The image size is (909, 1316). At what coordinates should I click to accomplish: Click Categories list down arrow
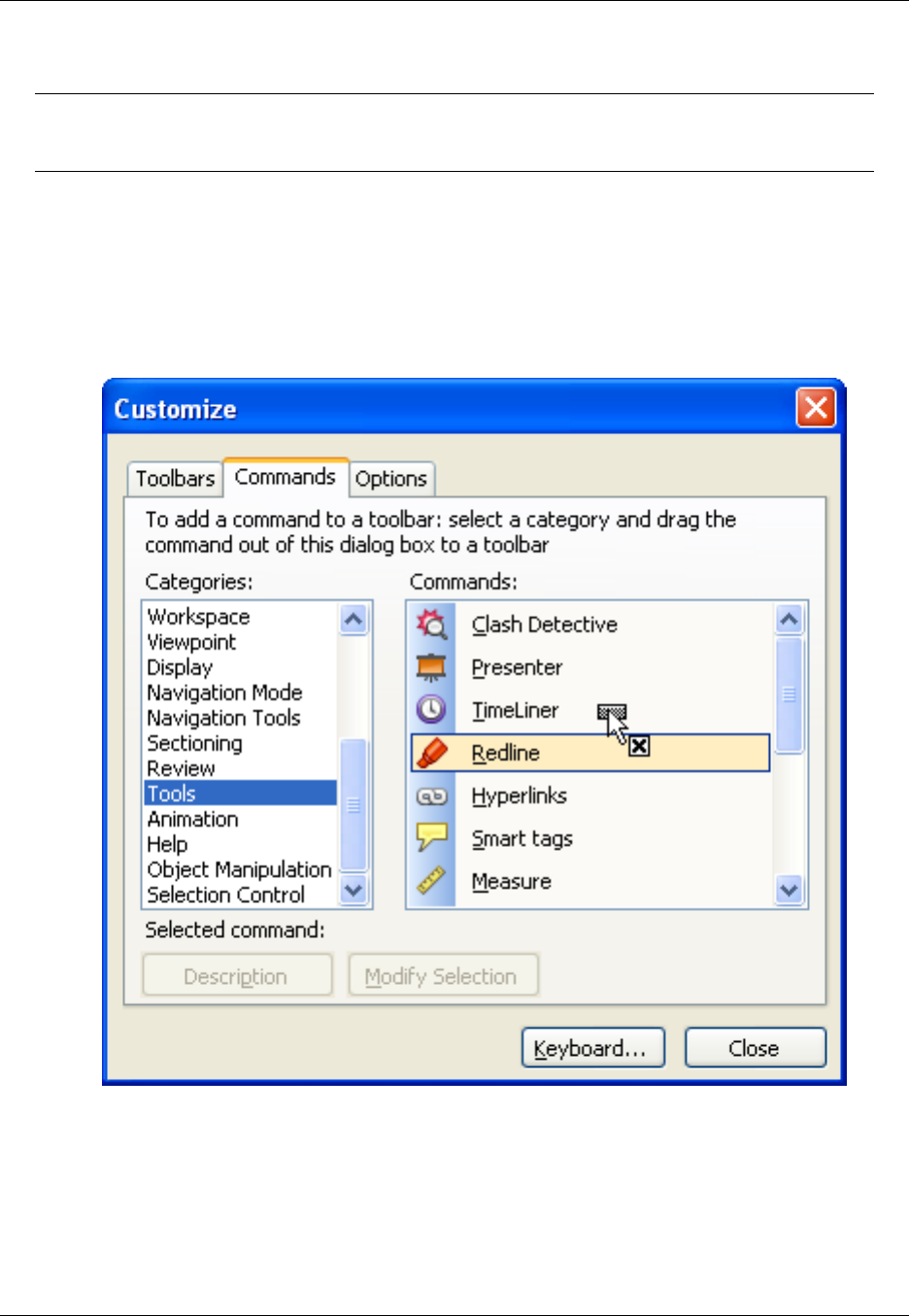click(353, 890)
